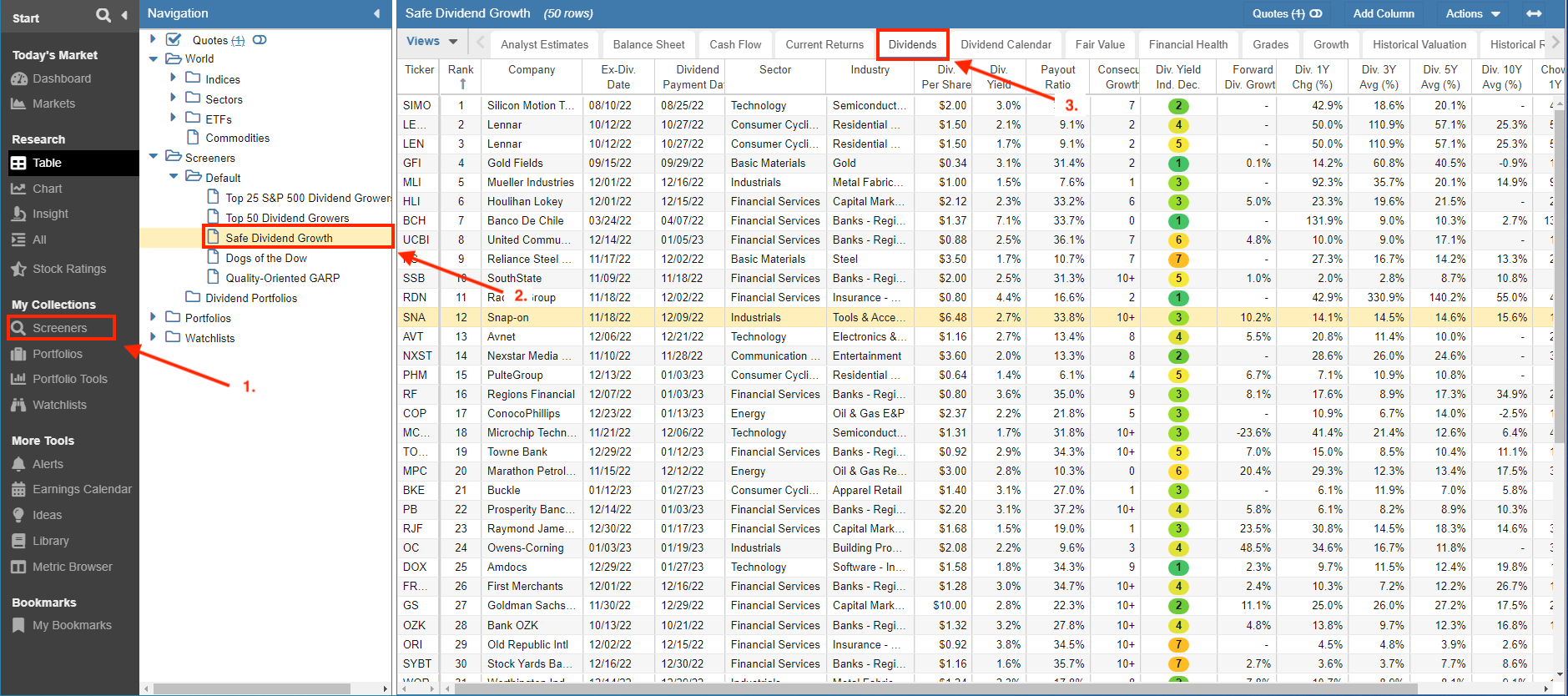Click the Sector column header

(x=775, y=77)
